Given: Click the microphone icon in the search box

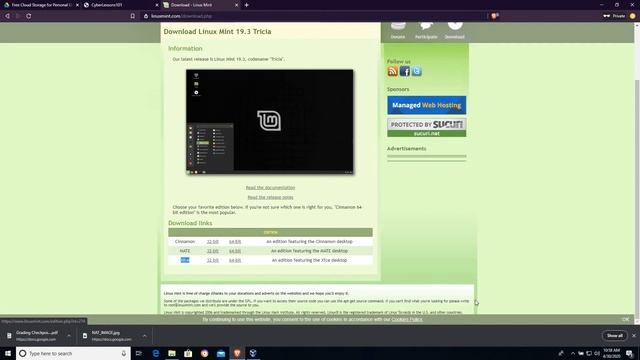Looking at the screenshot, I should tap(124, 353).
